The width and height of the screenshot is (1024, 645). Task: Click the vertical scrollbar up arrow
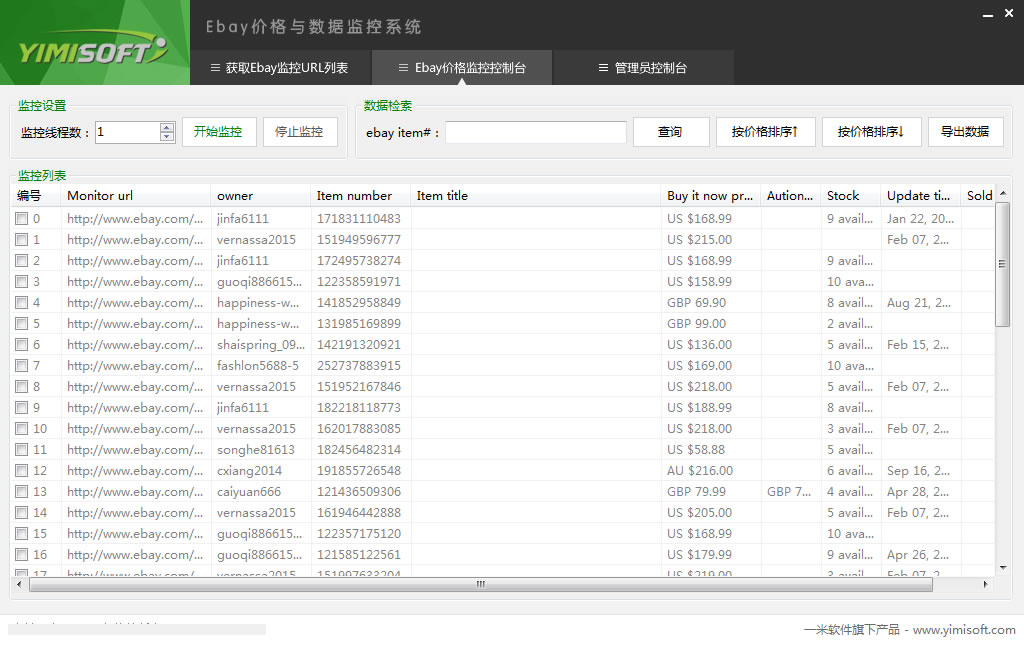pyautogui.click(x=1002, y=193)
